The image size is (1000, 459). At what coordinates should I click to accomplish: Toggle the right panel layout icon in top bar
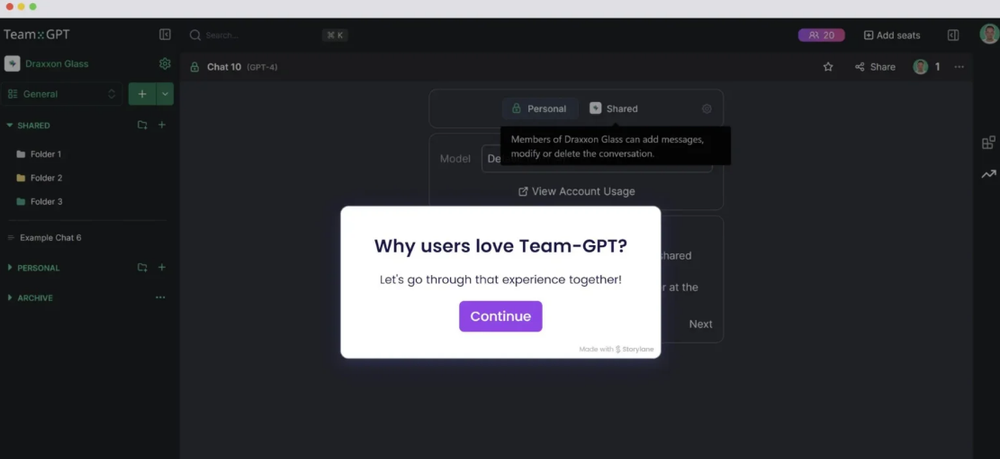point(953,35)
